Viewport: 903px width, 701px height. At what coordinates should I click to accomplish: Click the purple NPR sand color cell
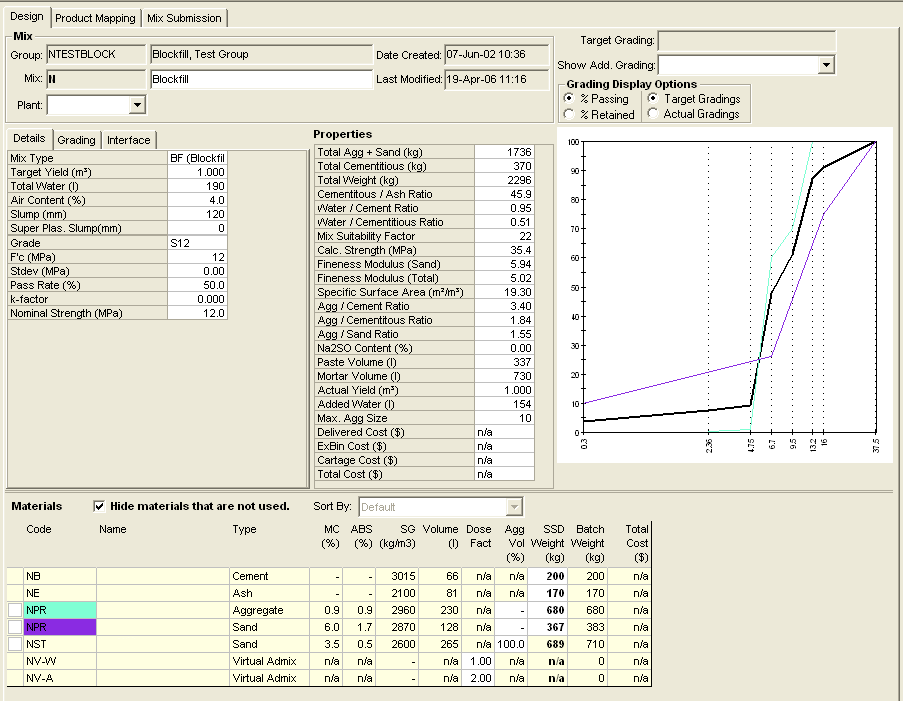point(59,627)
